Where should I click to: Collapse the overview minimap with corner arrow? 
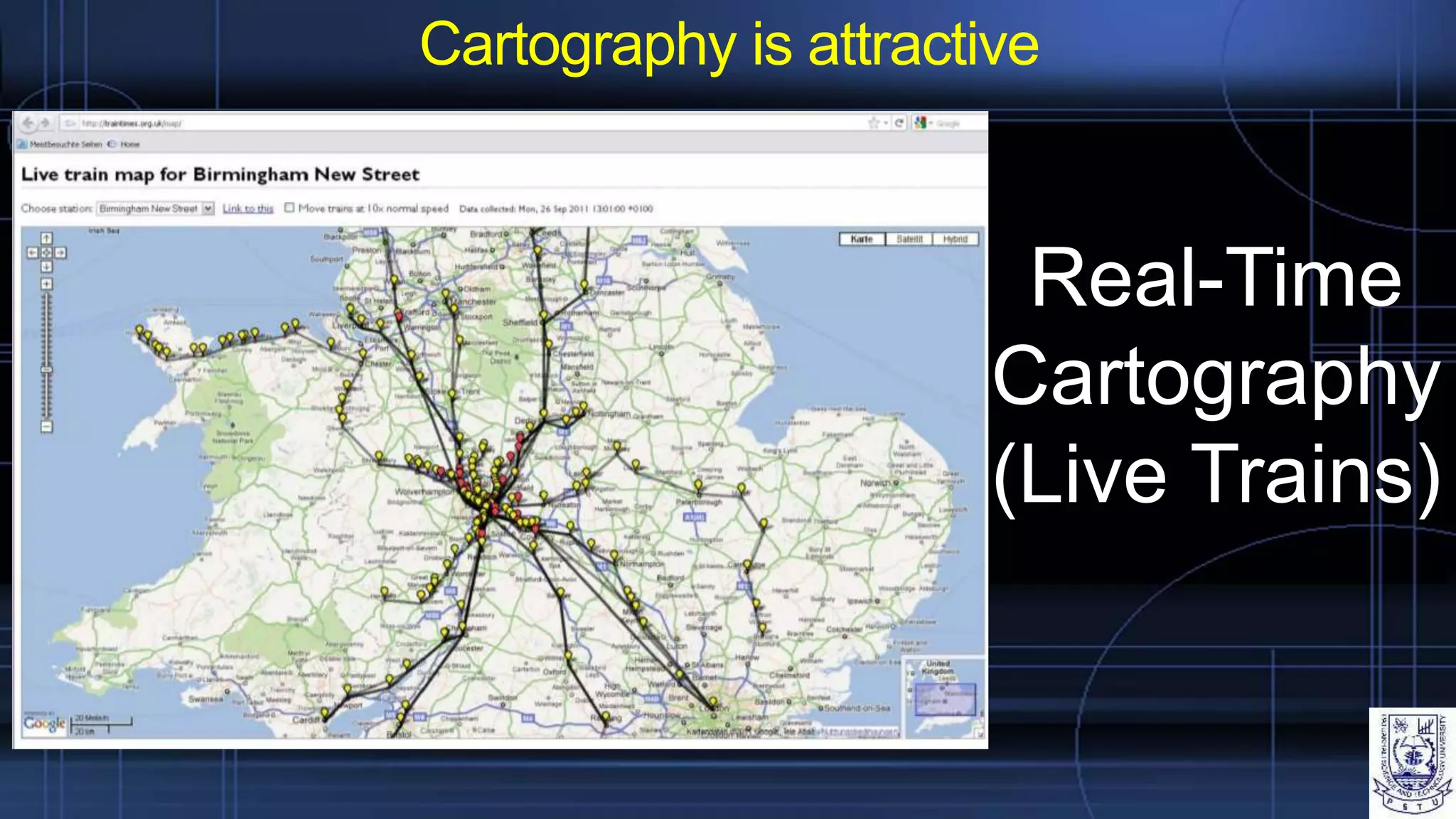pos(979,733)
